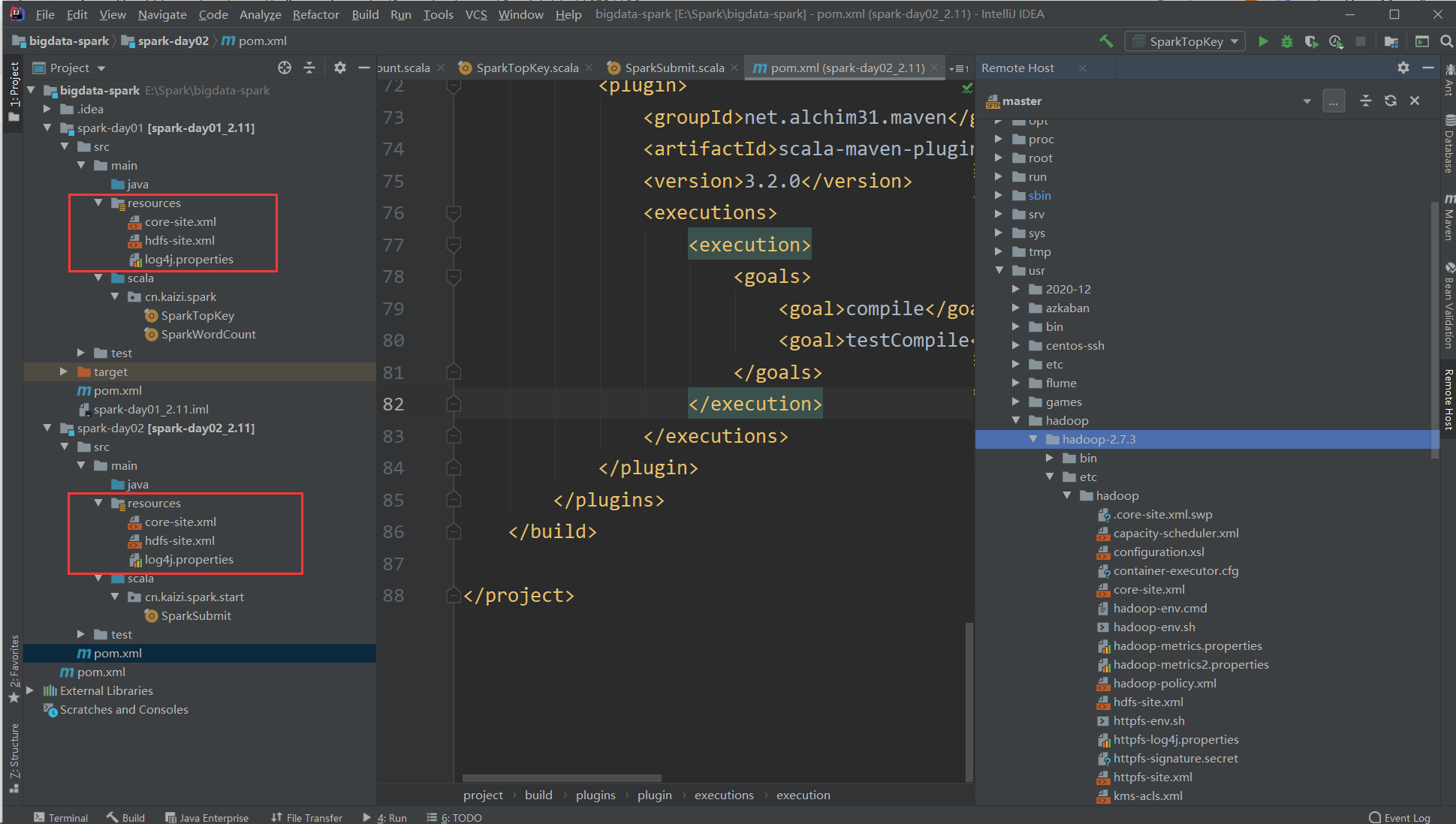Screen dimensions: 1456x824
Task: Refresh the Remote Host file listing
Action: tap(1391, 101)
